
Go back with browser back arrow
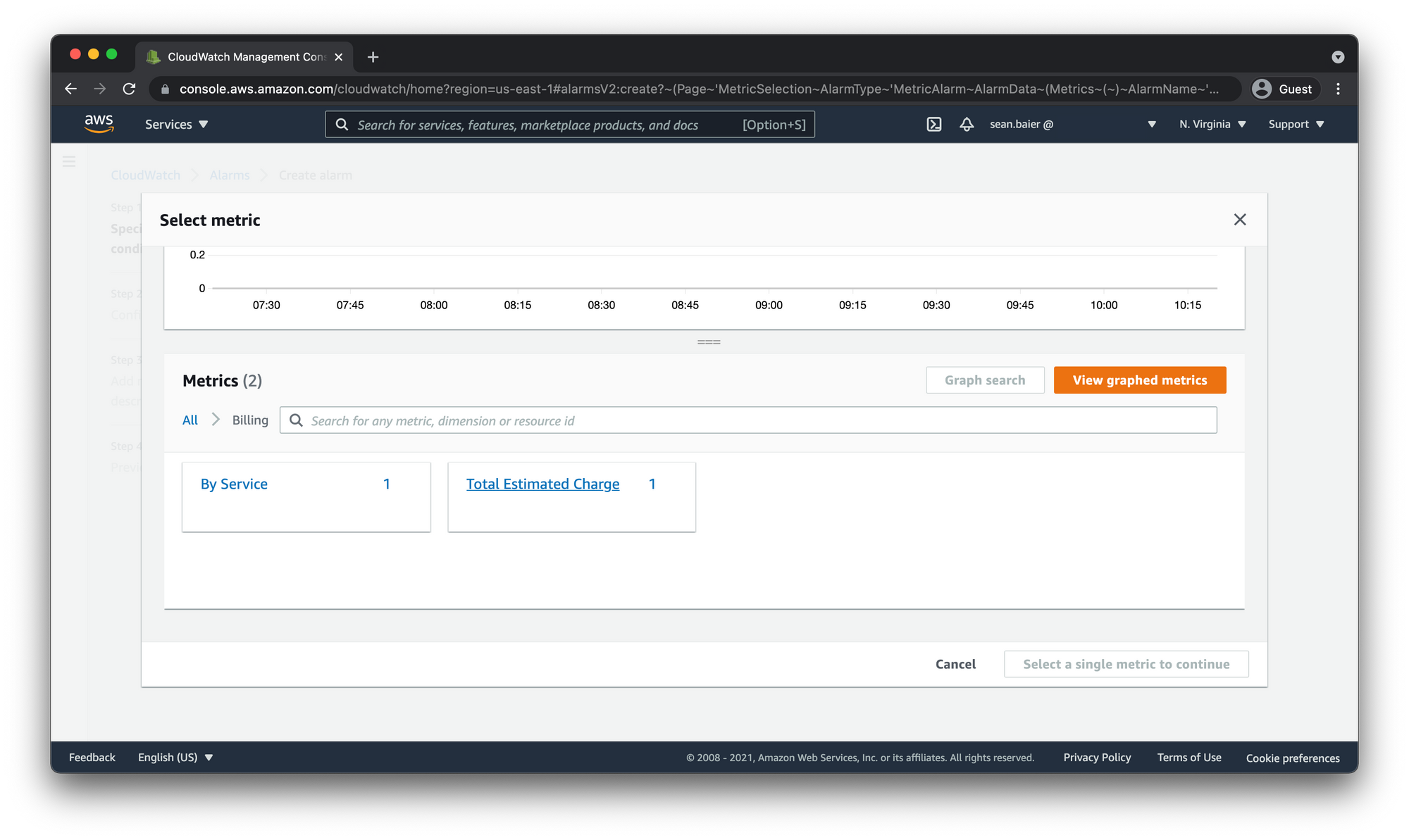71,89
